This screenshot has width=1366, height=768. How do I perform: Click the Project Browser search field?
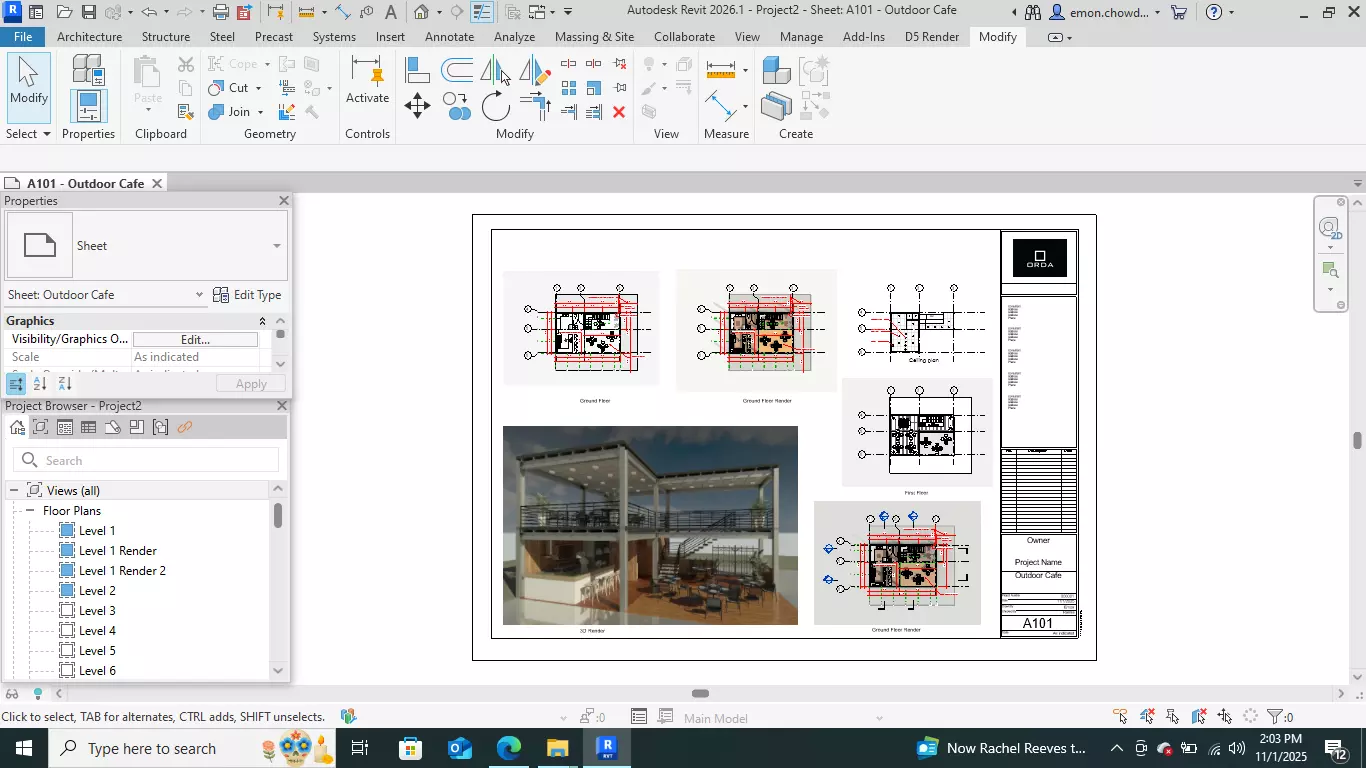[146, 460]
